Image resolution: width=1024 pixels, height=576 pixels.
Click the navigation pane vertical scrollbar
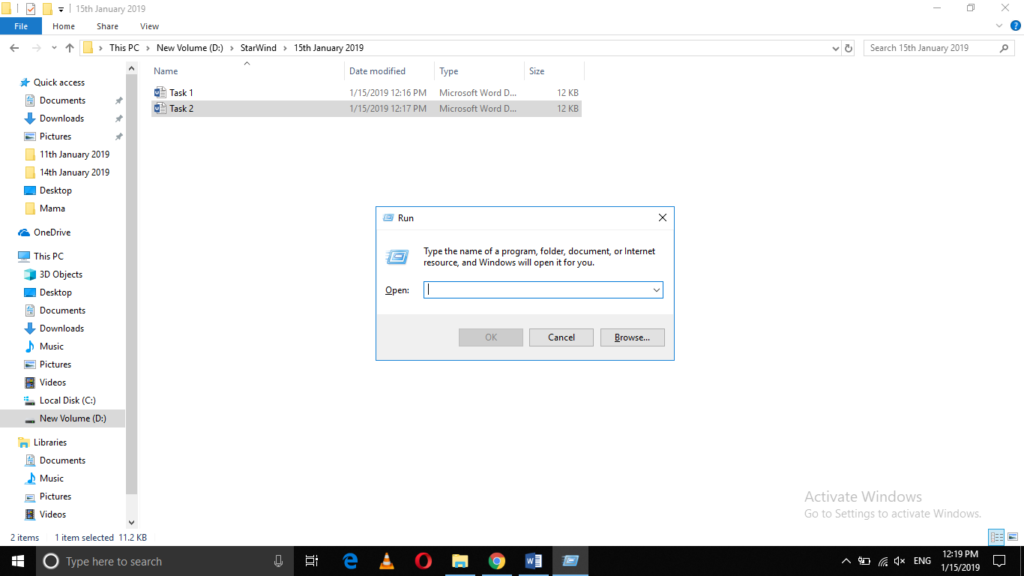pyautogui.click(x=132, y=300)
